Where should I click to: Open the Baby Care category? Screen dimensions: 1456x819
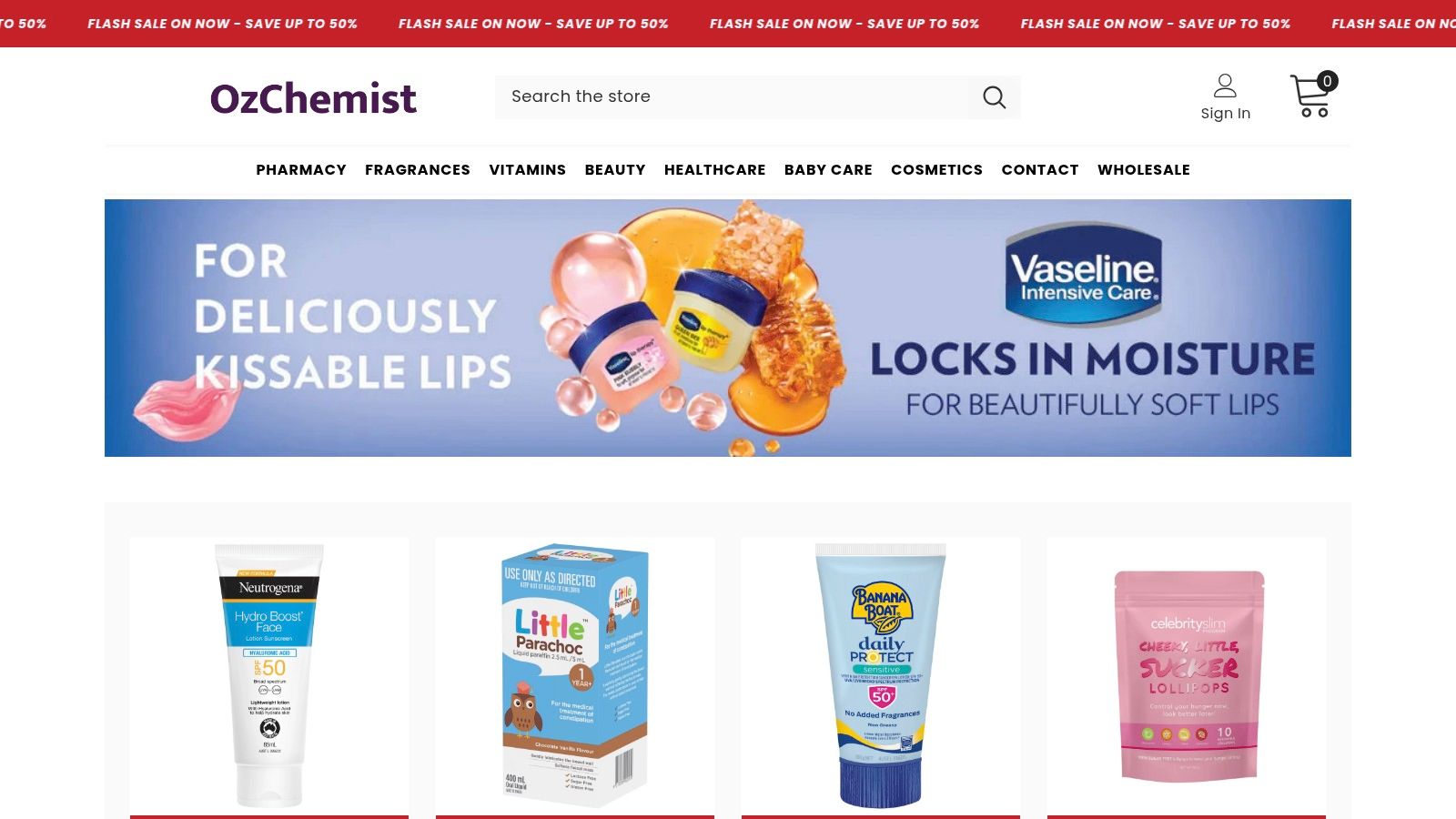[828, 170]
